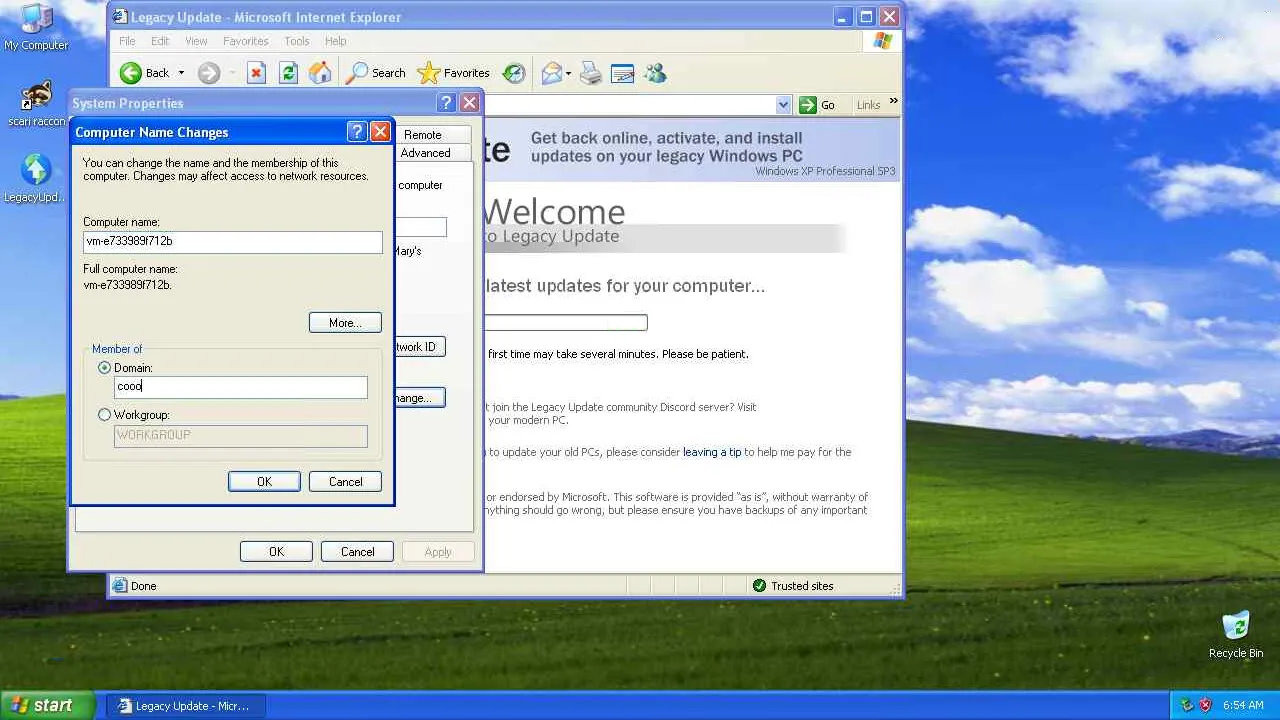The height and width of the screenshot is (720, 1280).
Task: Click the 'Welcome' heading on the page
Action: click(x=555, y=211)
